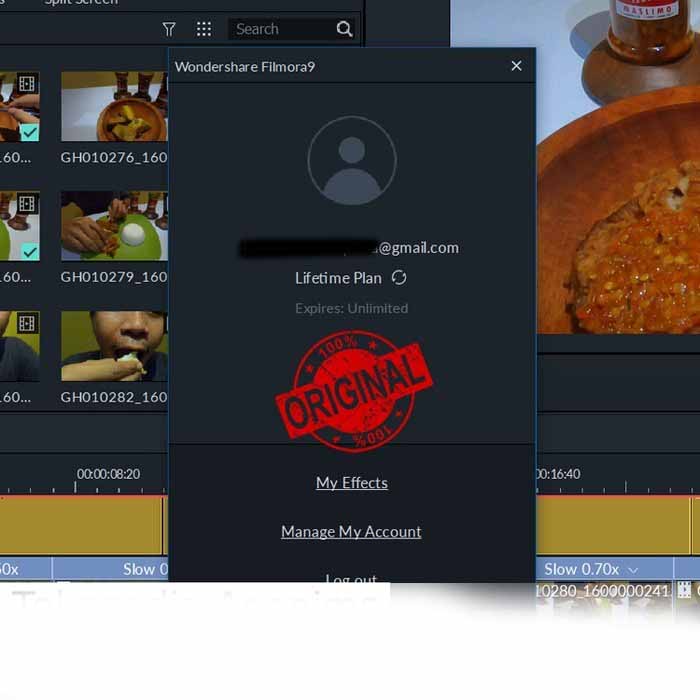Open the Manage My Account link
This screenshot has width=700, height=700.
click(351, 532)
